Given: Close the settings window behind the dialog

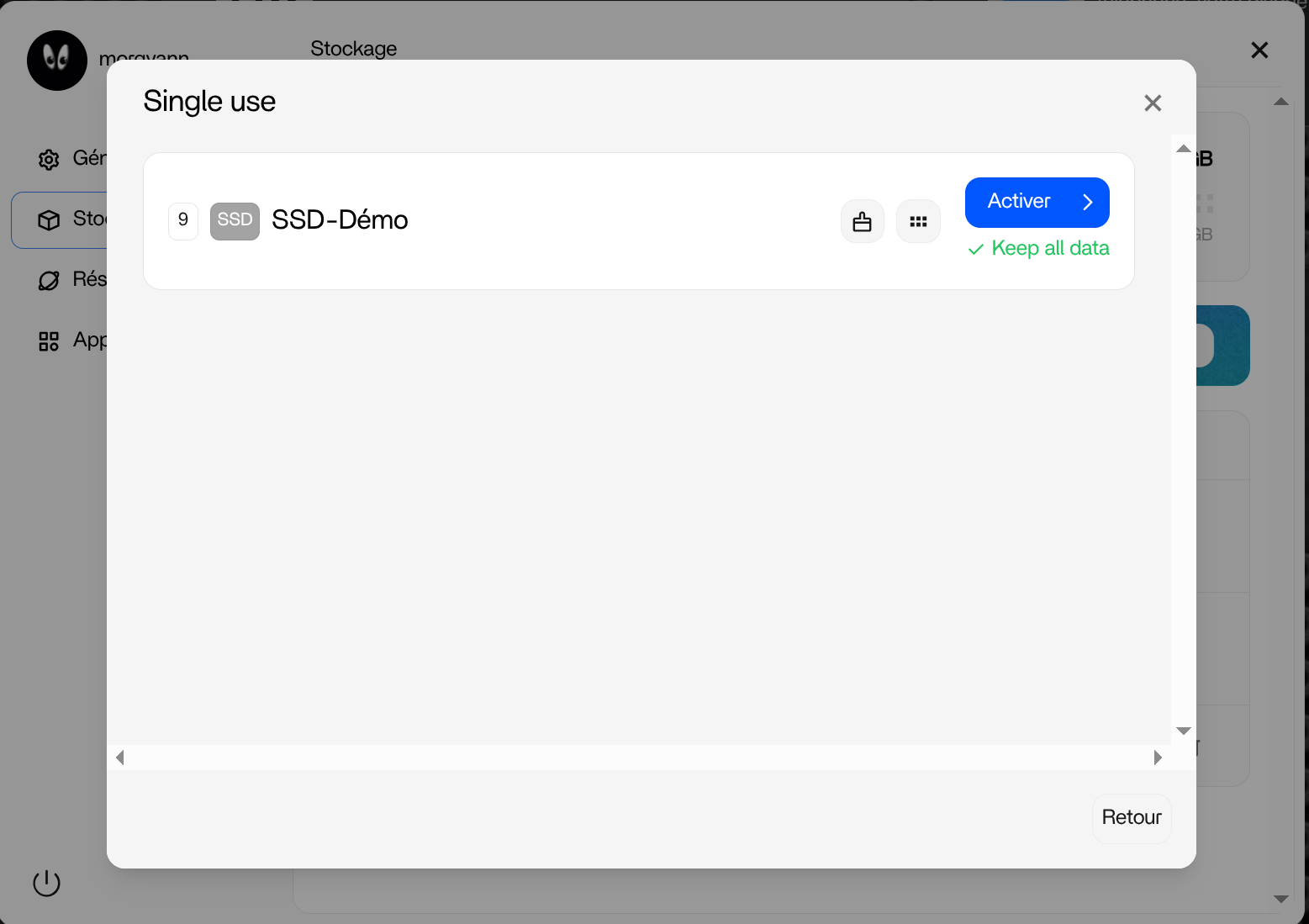Looking at the screenshot, I should (x=1259, y=50).
